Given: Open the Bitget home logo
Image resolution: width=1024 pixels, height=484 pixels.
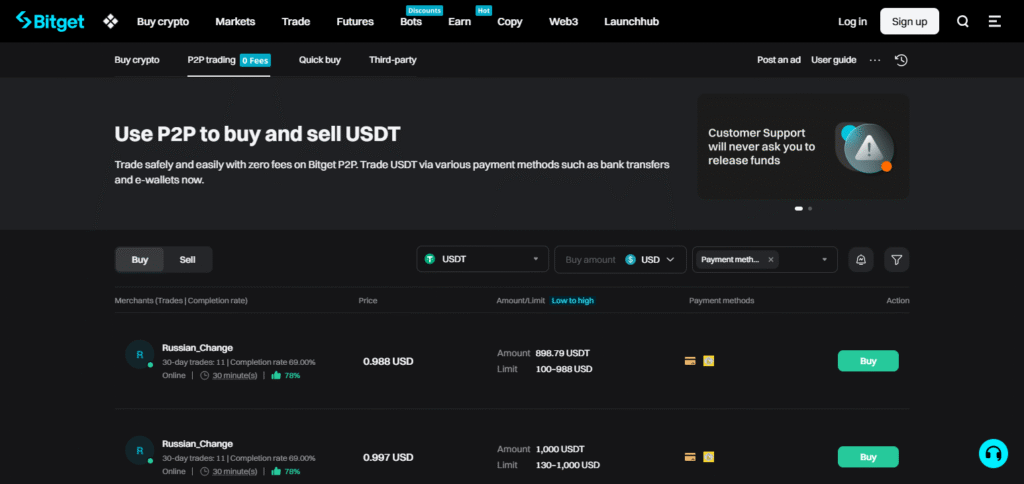Looking at the screenshot, I should pyautogui.click(x=50, y=21).
